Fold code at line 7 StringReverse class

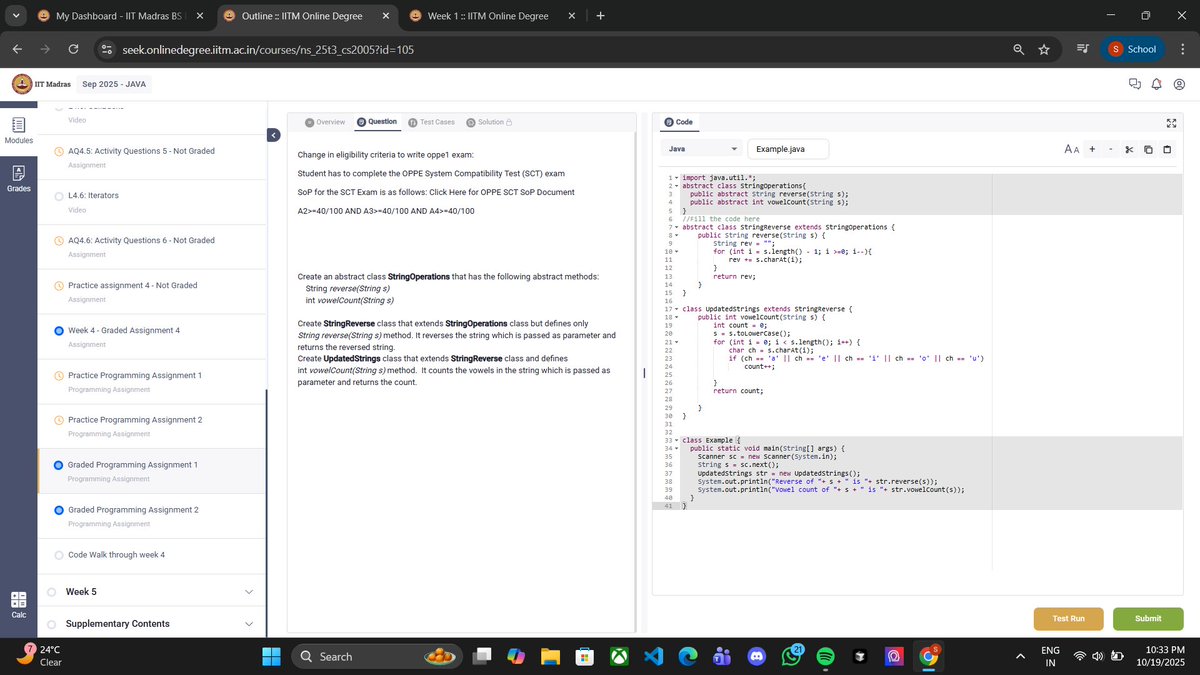pyautogui.click(x=677, y=228)
